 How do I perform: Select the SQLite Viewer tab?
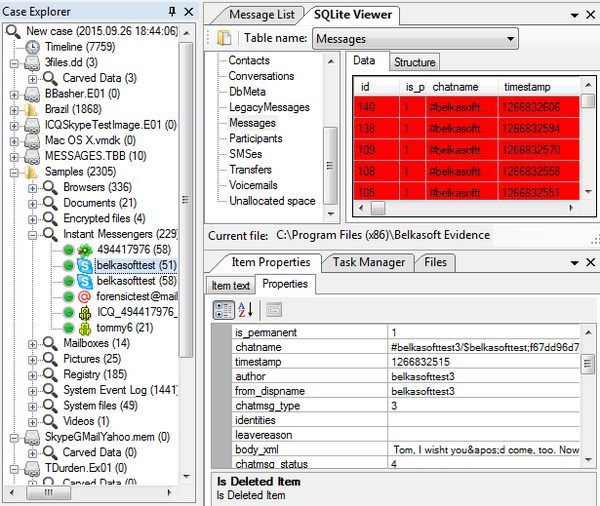click(x=353, y=15)
